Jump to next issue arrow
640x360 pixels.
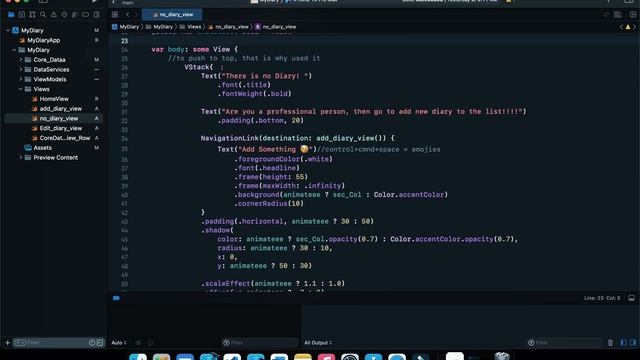click(x=634, y=27)
